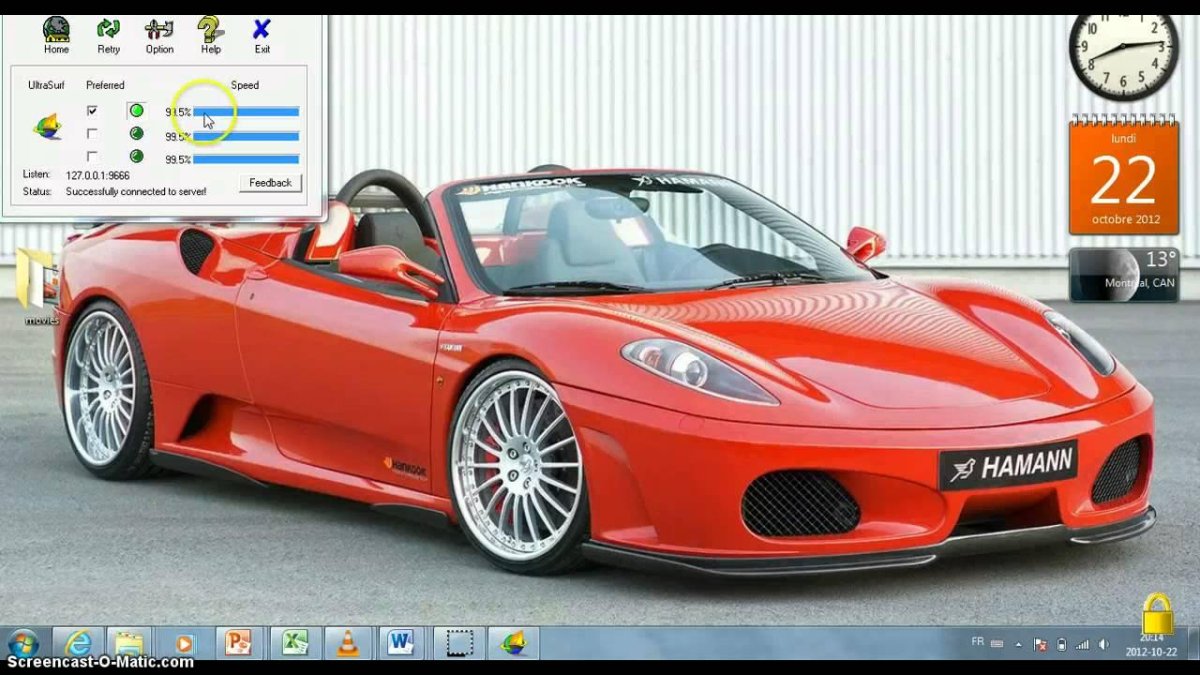Image resolution: width=1200 pixels, height=675 pixels.
Task: Show hidden tray icons with the arrow
Action: click(1018, 644)
